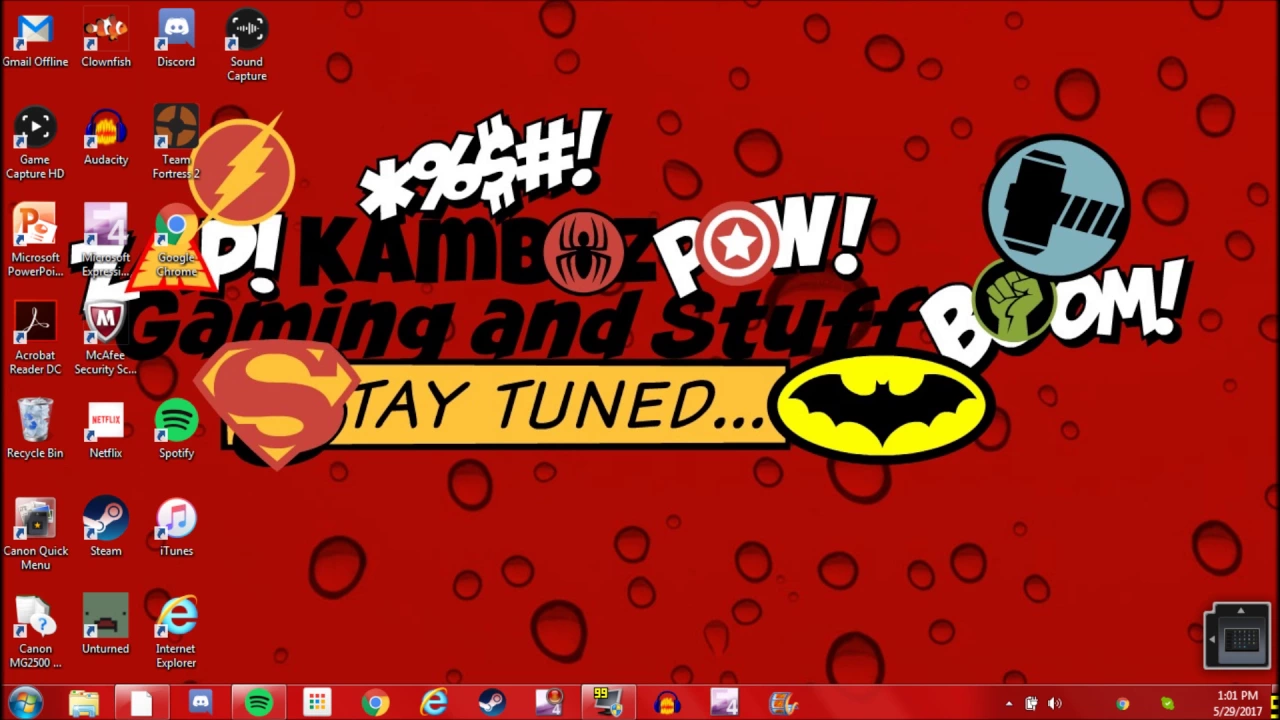Select the Internet Explorer desktop icon

[x=176, y=632]
